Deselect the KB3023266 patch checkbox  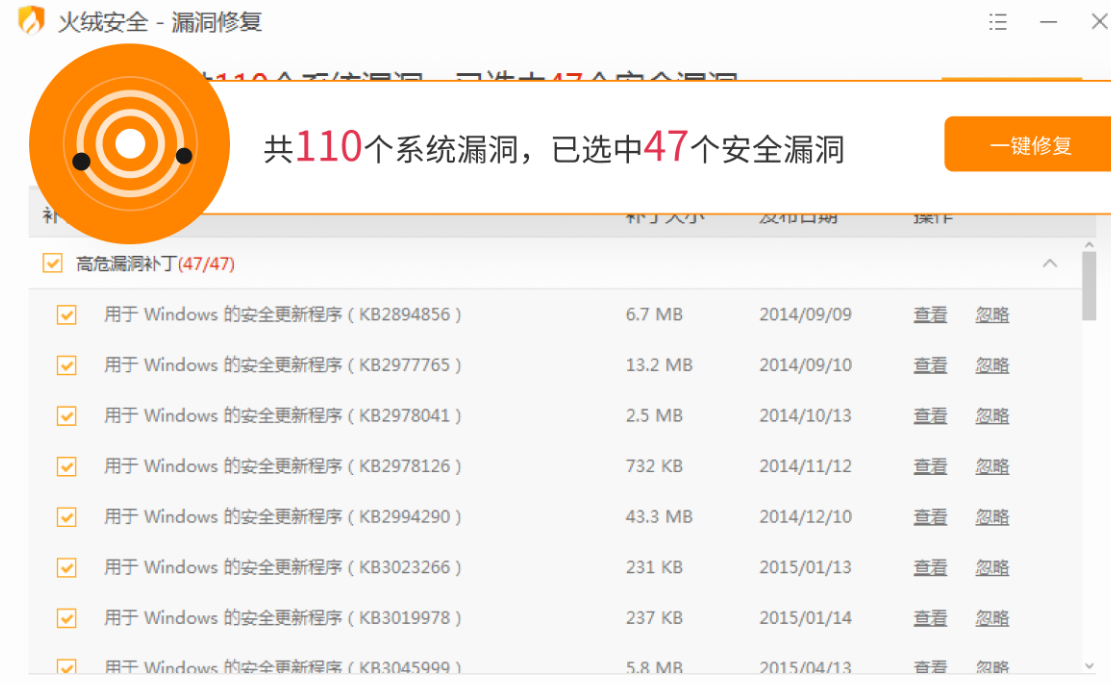[67, 568]
